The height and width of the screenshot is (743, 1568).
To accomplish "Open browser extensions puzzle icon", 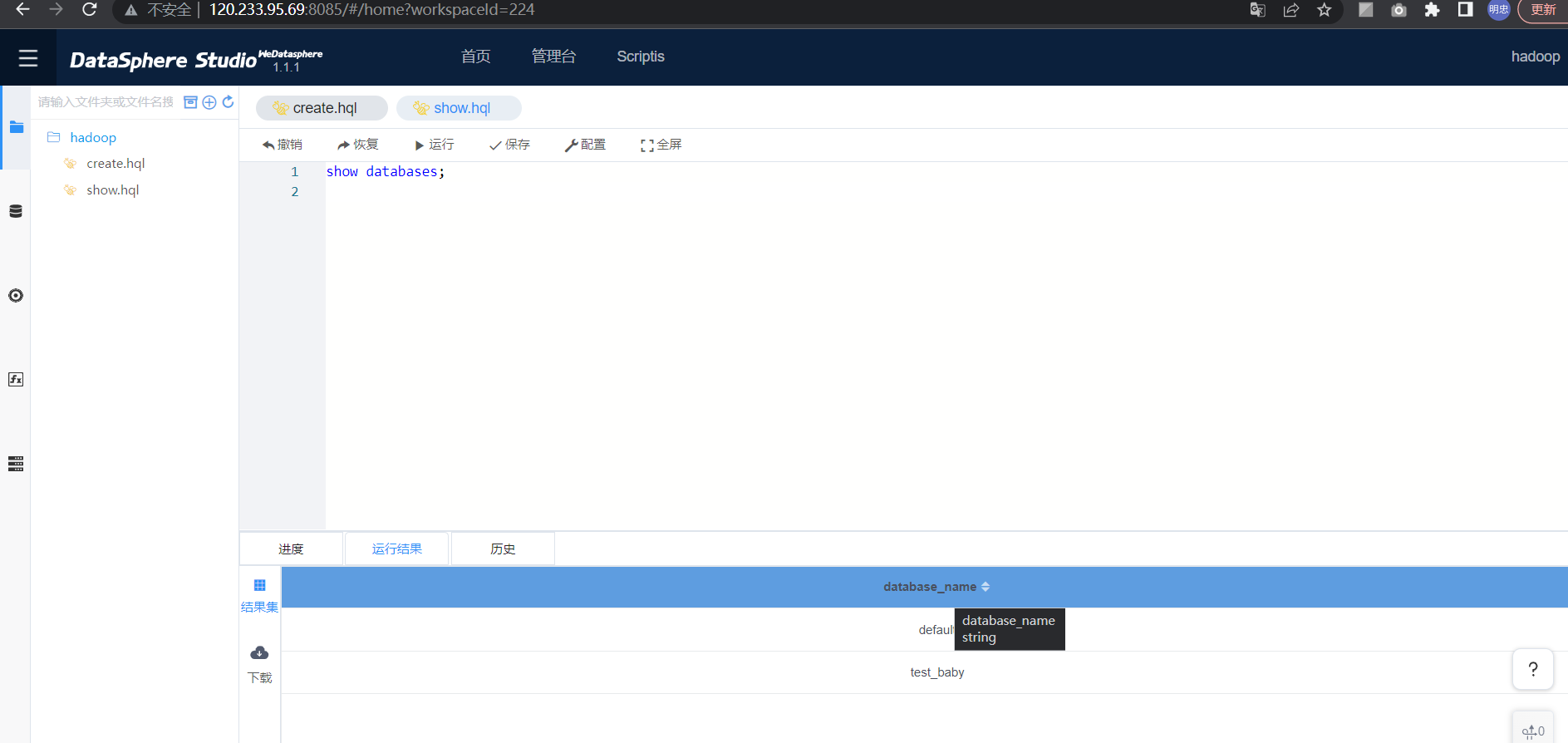I will [x=1432, y=10].
